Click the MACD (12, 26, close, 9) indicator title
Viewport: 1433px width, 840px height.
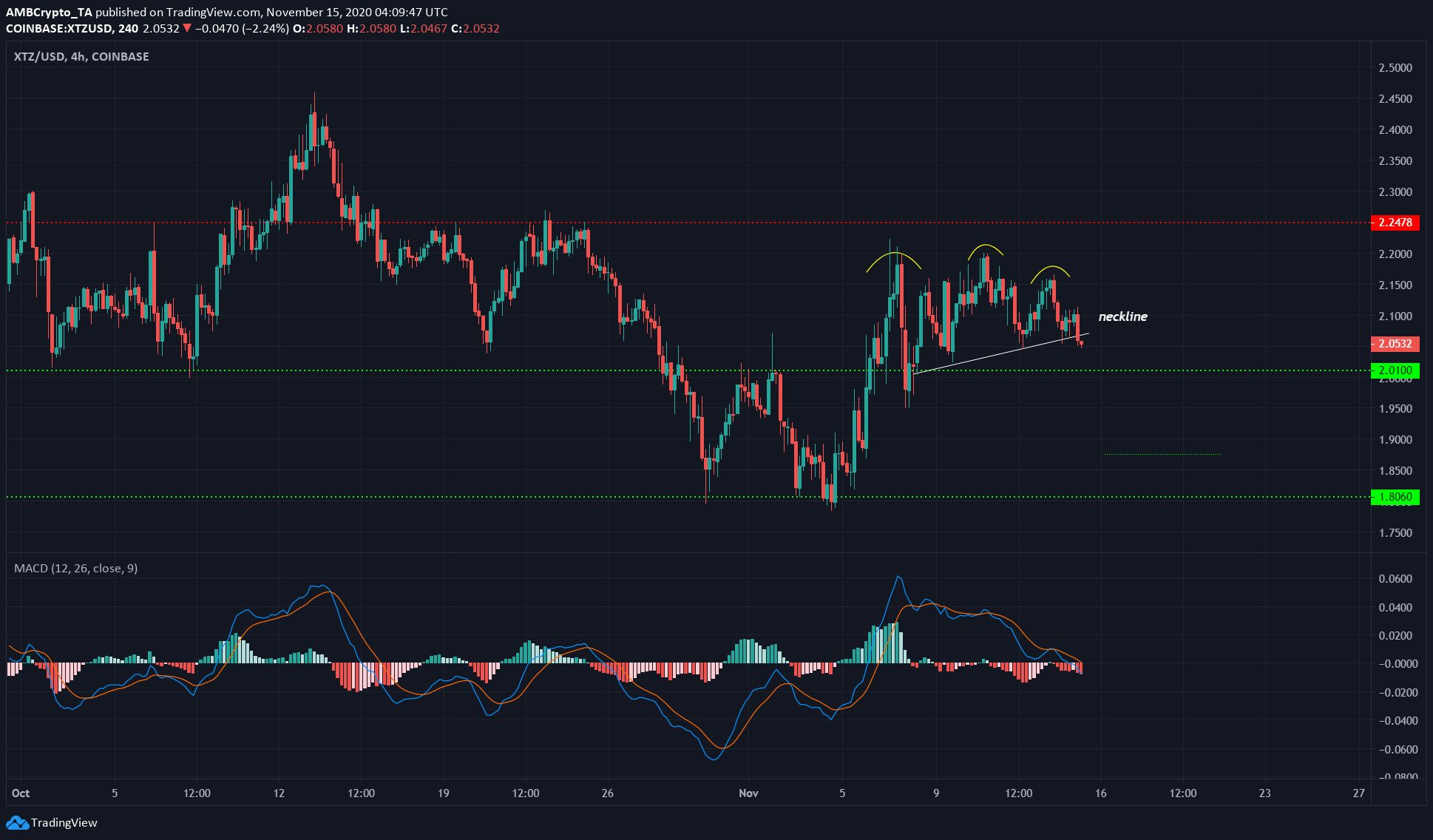point(76,569)
